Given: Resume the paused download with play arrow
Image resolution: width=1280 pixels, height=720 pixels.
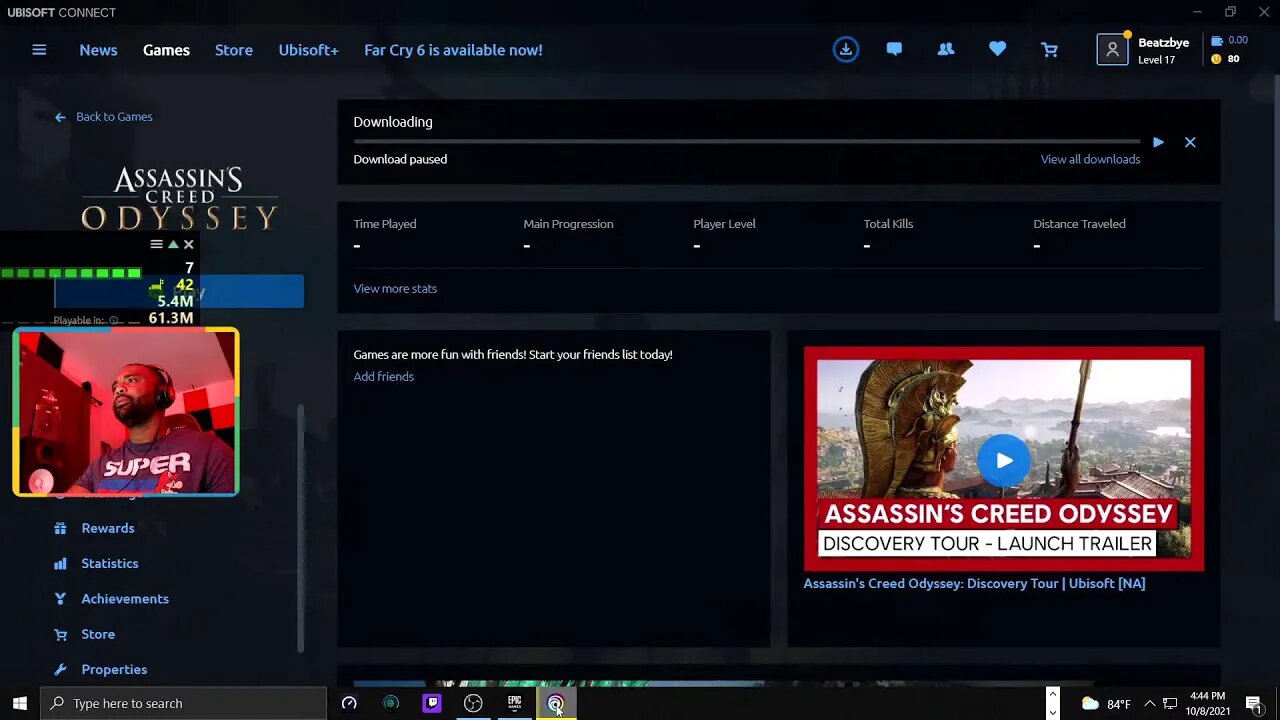Looking at the screenshot, I should pyautogui.click(x=1158, y=142).
